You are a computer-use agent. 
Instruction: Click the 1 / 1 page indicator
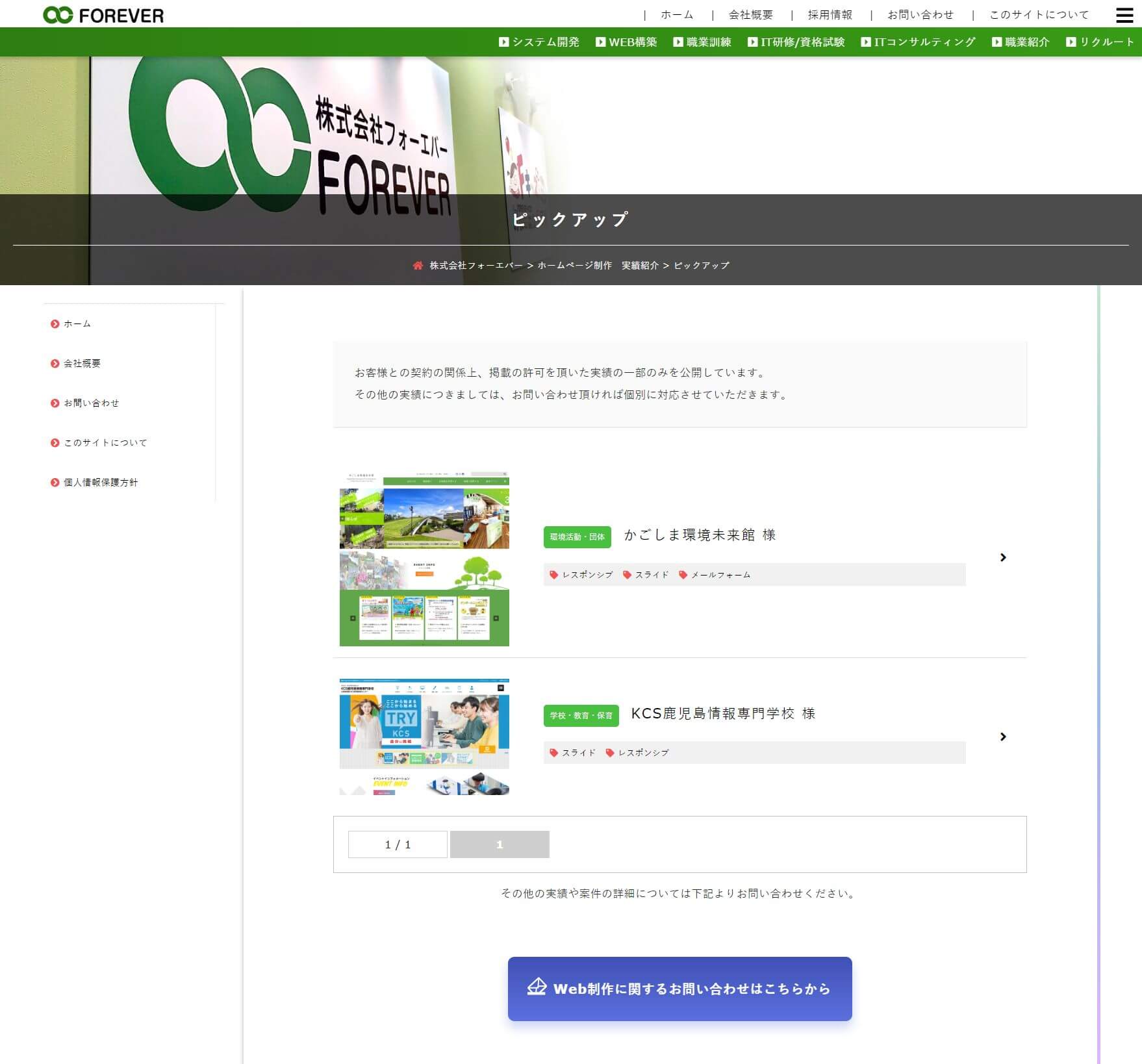pyautogui.click(x=398, y=844)
